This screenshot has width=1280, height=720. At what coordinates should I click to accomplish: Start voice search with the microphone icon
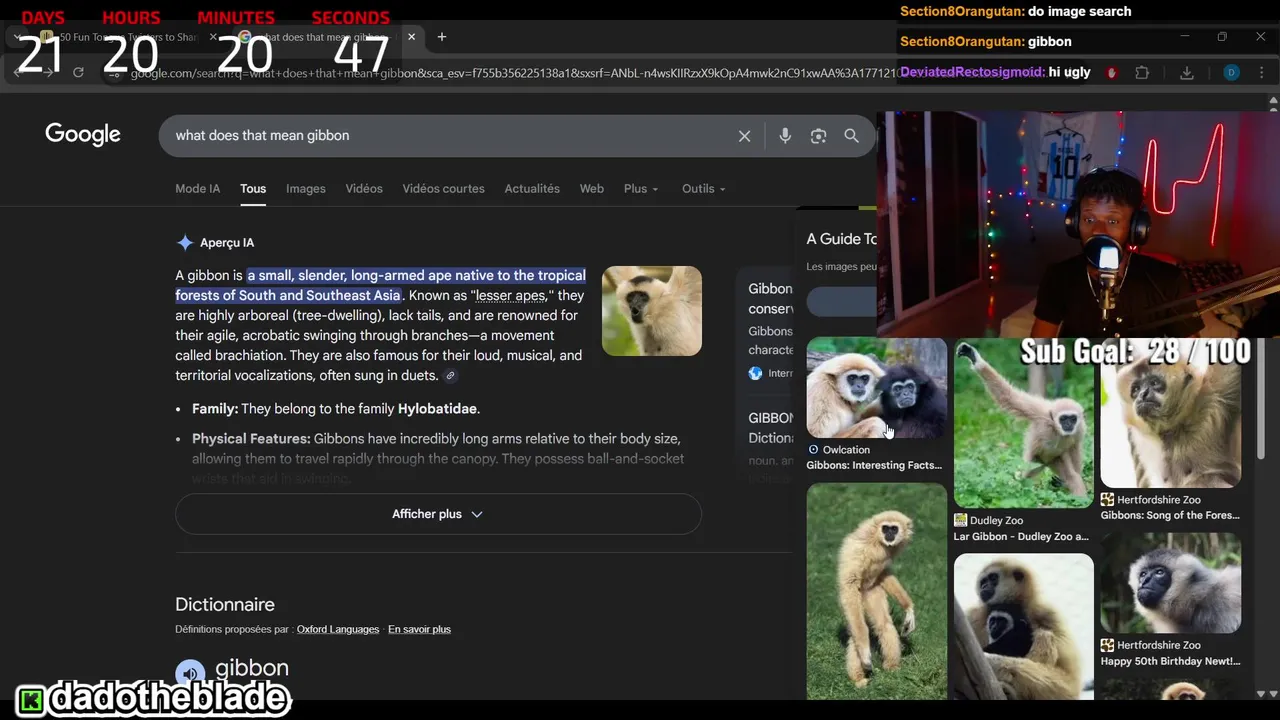785,136
